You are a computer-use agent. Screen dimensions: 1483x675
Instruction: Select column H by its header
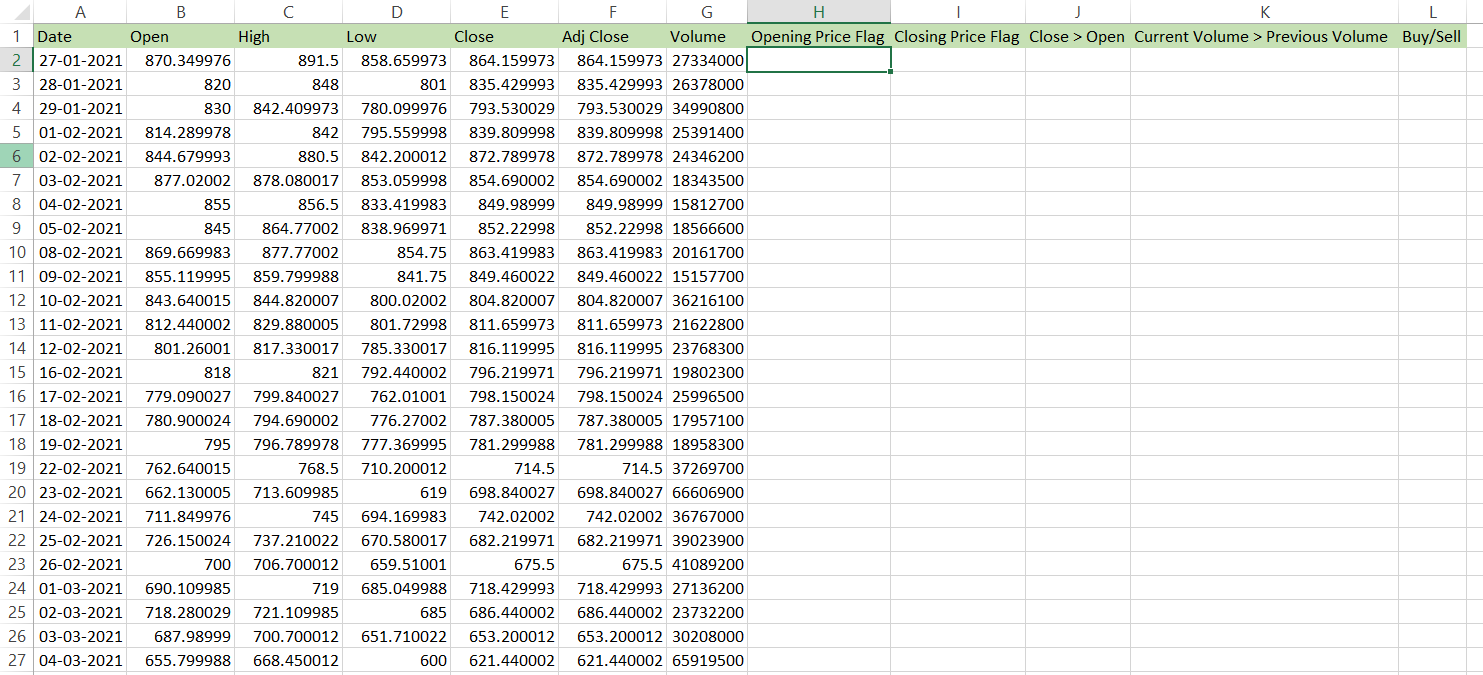click(x=818, y=12)
